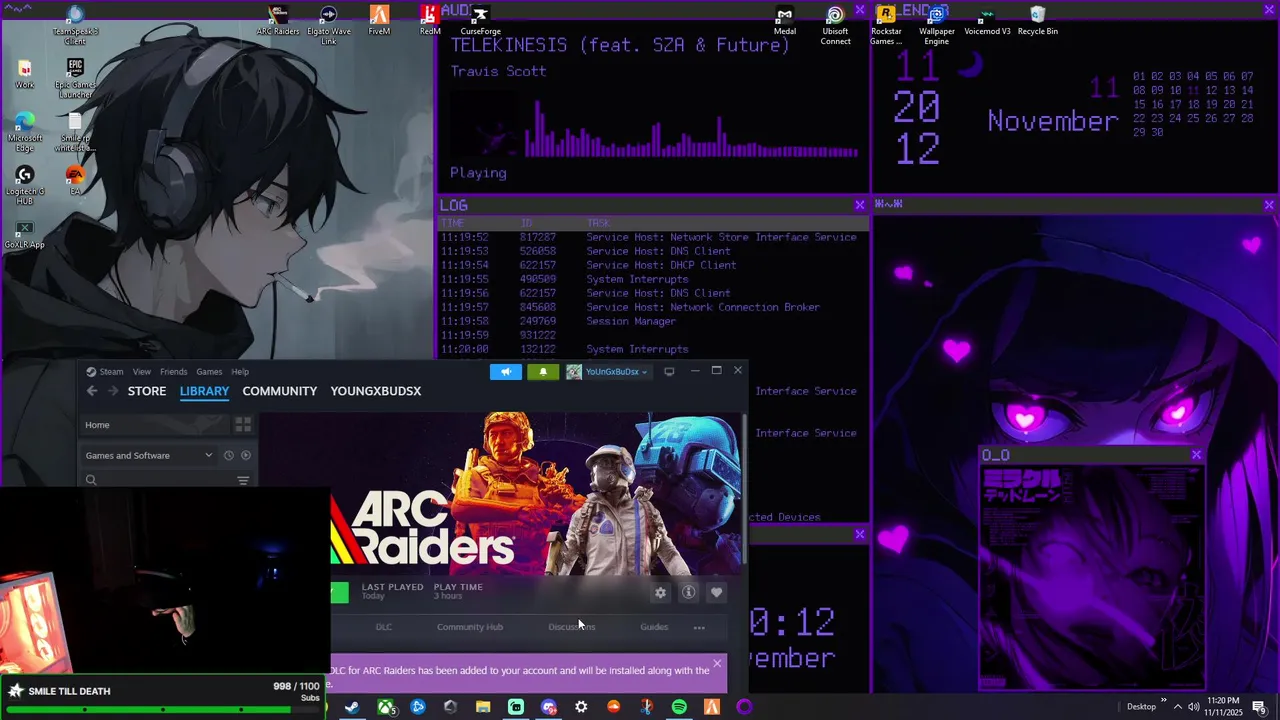This screenshot has width=1280, height=720.
Task: Open ARC Raiders Discussions link
Action: [x=572, y=627]
